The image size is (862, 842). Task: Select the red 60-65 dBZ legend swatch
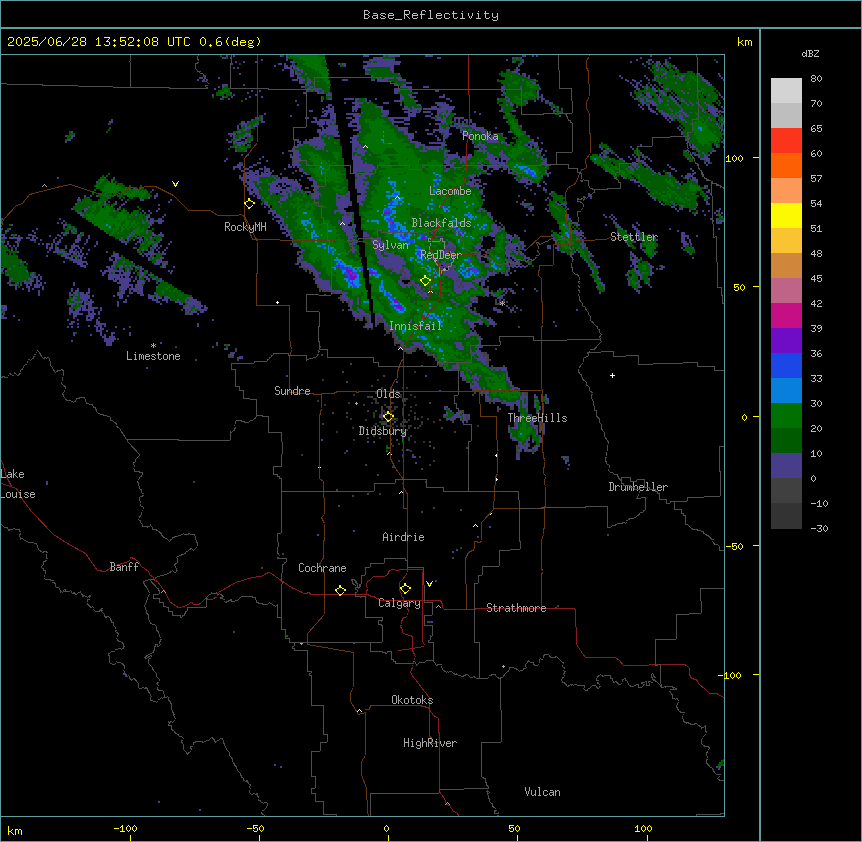click(x=786, y=141)
